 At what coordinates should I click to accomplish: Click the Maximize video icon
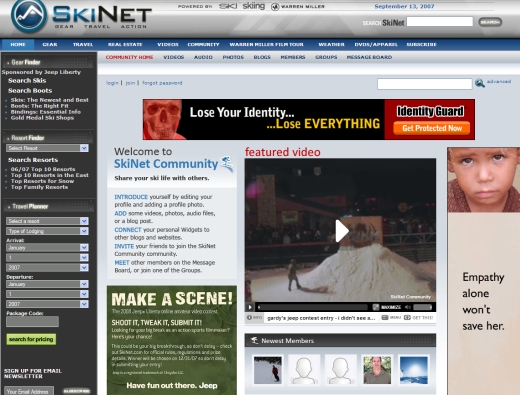click(376, 307)
